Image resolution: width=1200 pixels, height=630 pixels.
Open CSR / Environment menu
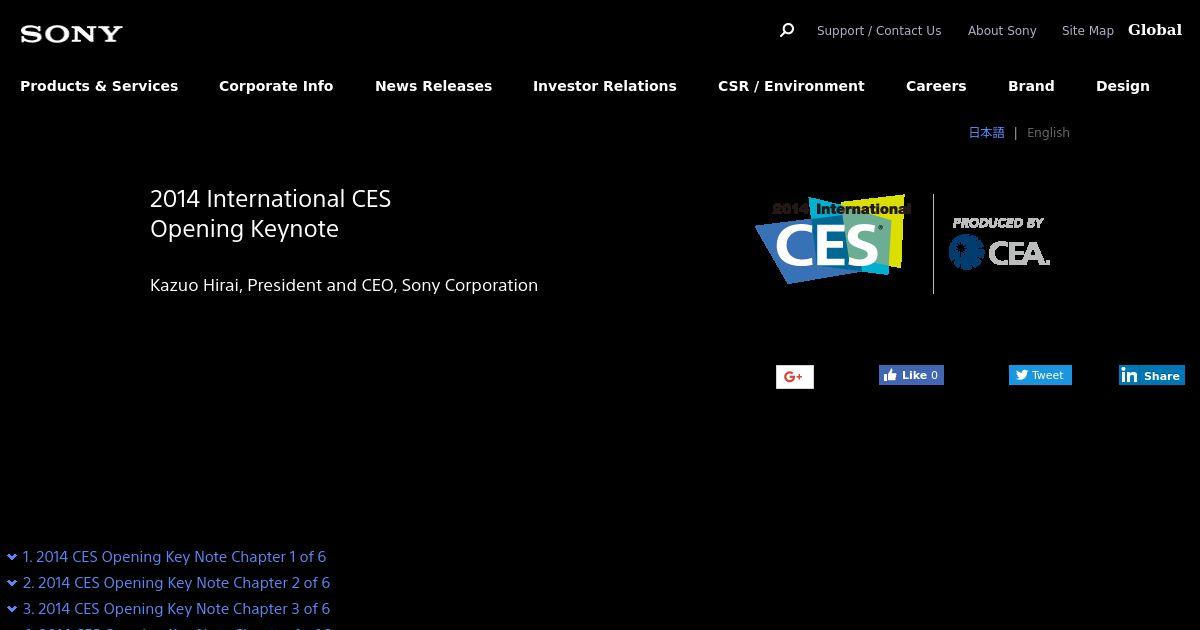point(791,86)
